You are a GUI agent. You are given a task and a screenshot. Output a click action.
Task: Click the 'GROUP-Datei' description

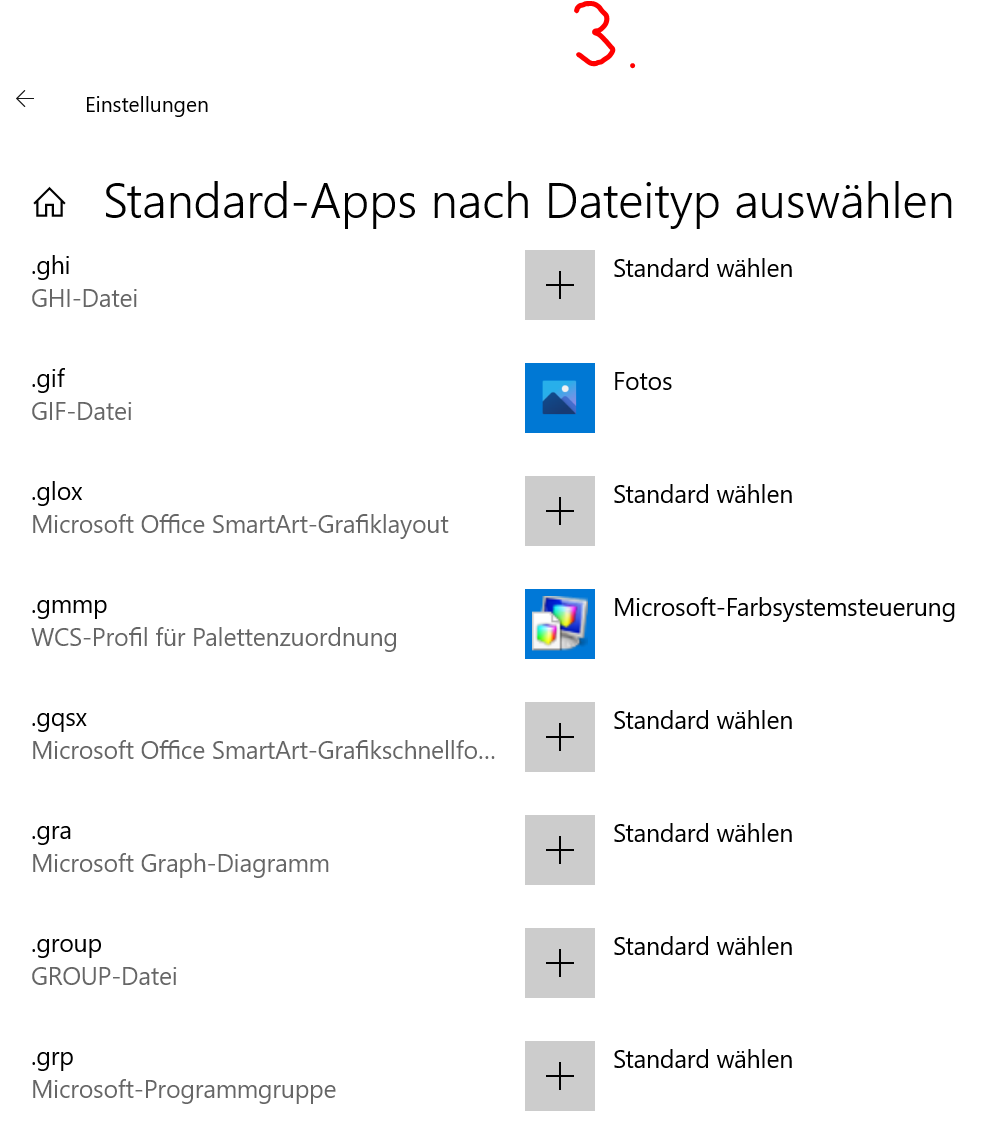pyautogui.click(x=104, y=977)
